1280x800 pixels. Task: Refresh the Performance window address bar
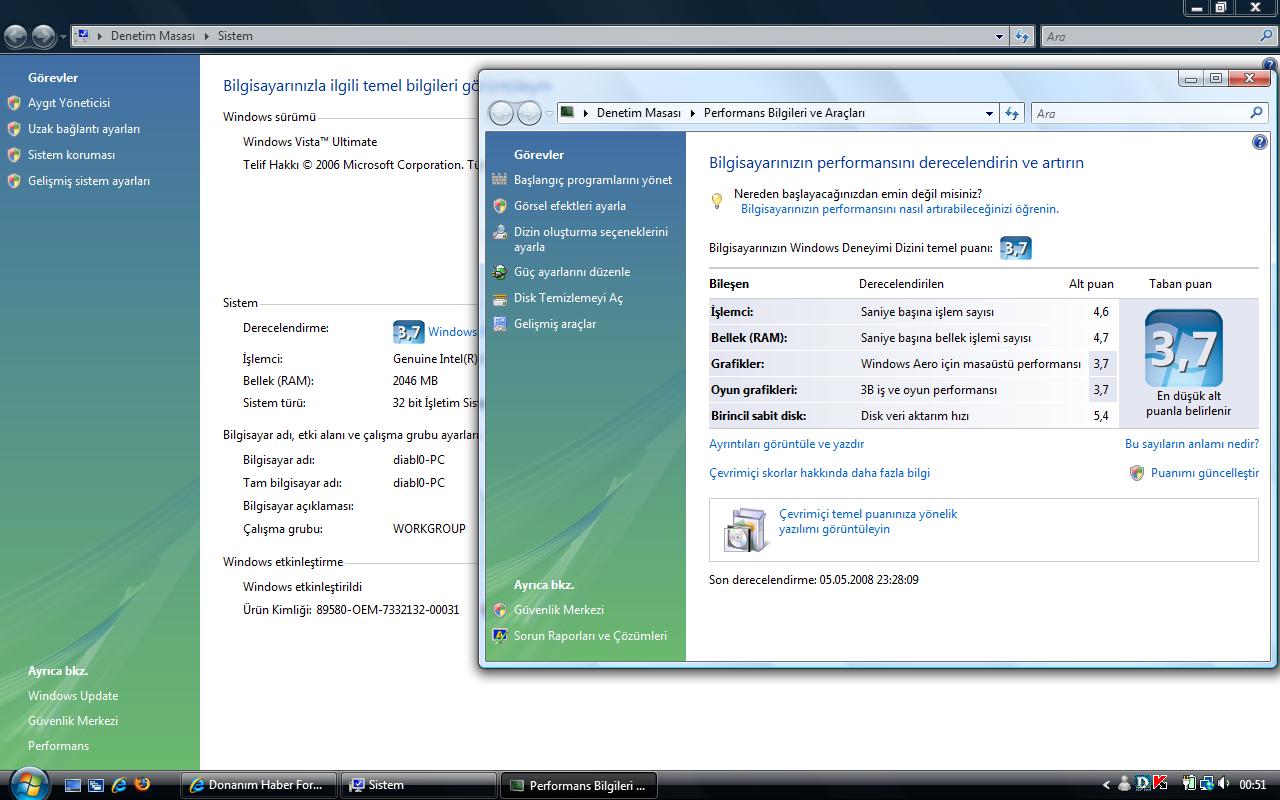point(1012,113)
